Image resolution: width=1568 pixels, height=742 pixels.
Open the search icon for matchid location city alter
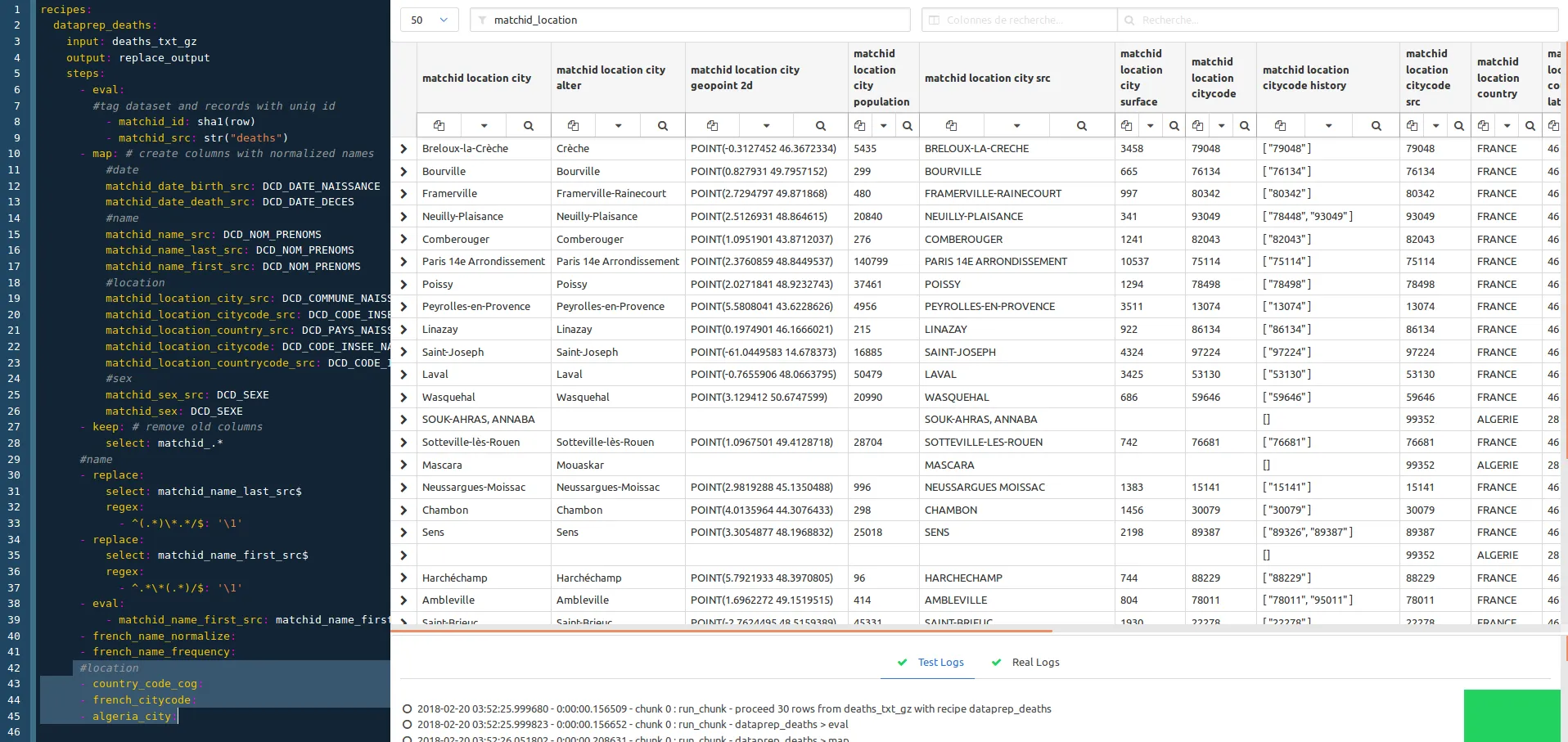tap(662, 125)
